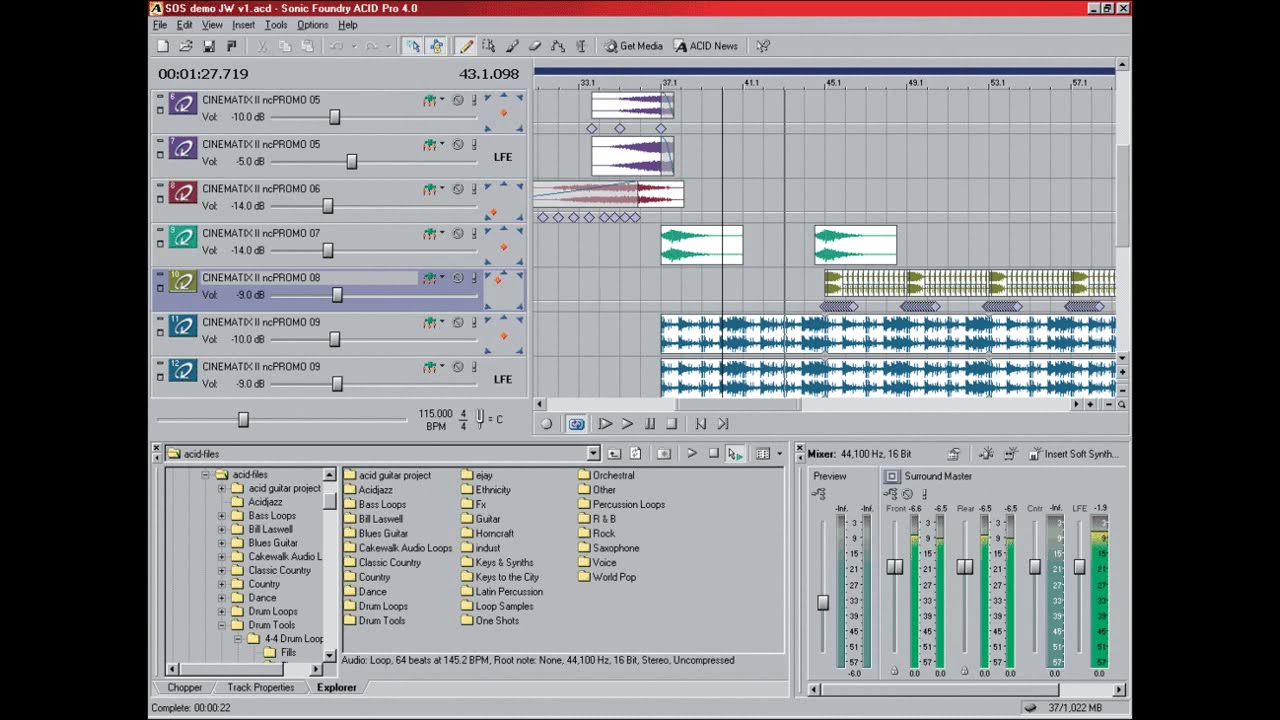
Task: Mute track 10 CINEMATIX II ncPROMO 08
Action: point(458,278)
